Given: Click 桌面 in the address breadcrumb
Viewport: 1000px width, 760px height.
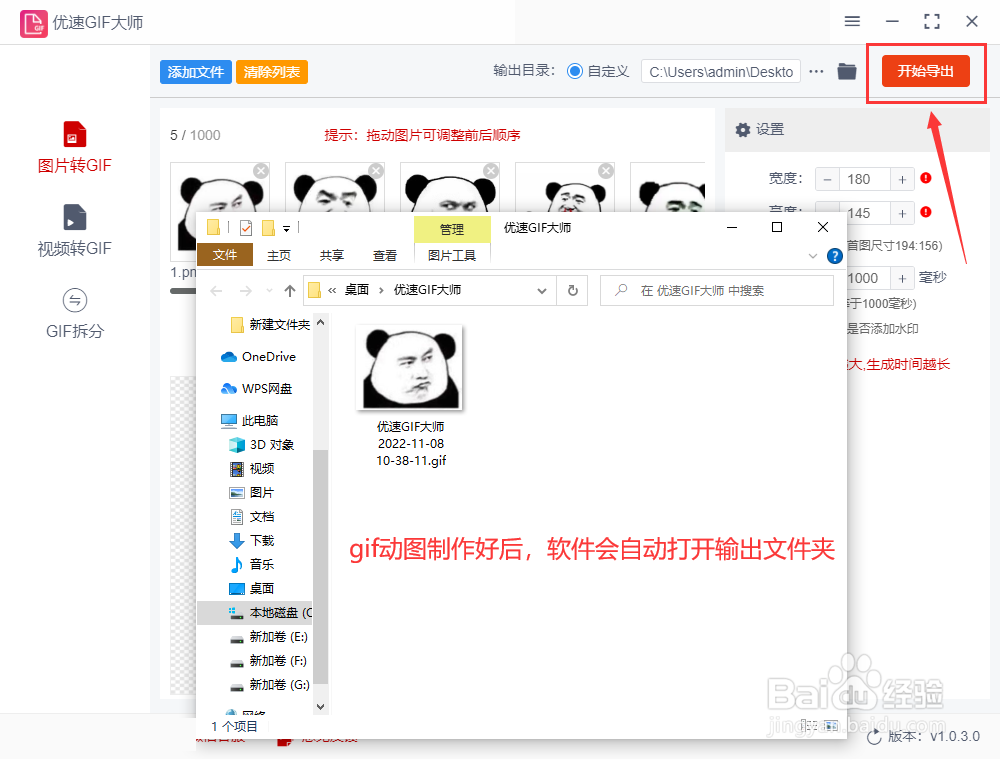Looking at the screenshot, I should pos(357,290).
